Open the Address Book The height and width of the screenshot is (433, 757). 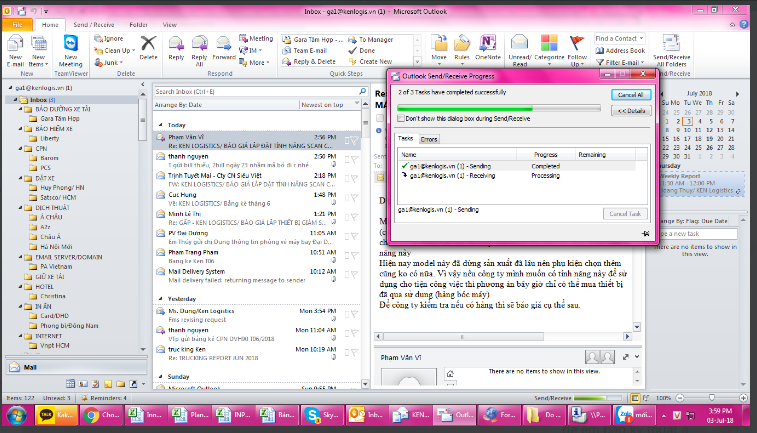click(620, 51)
